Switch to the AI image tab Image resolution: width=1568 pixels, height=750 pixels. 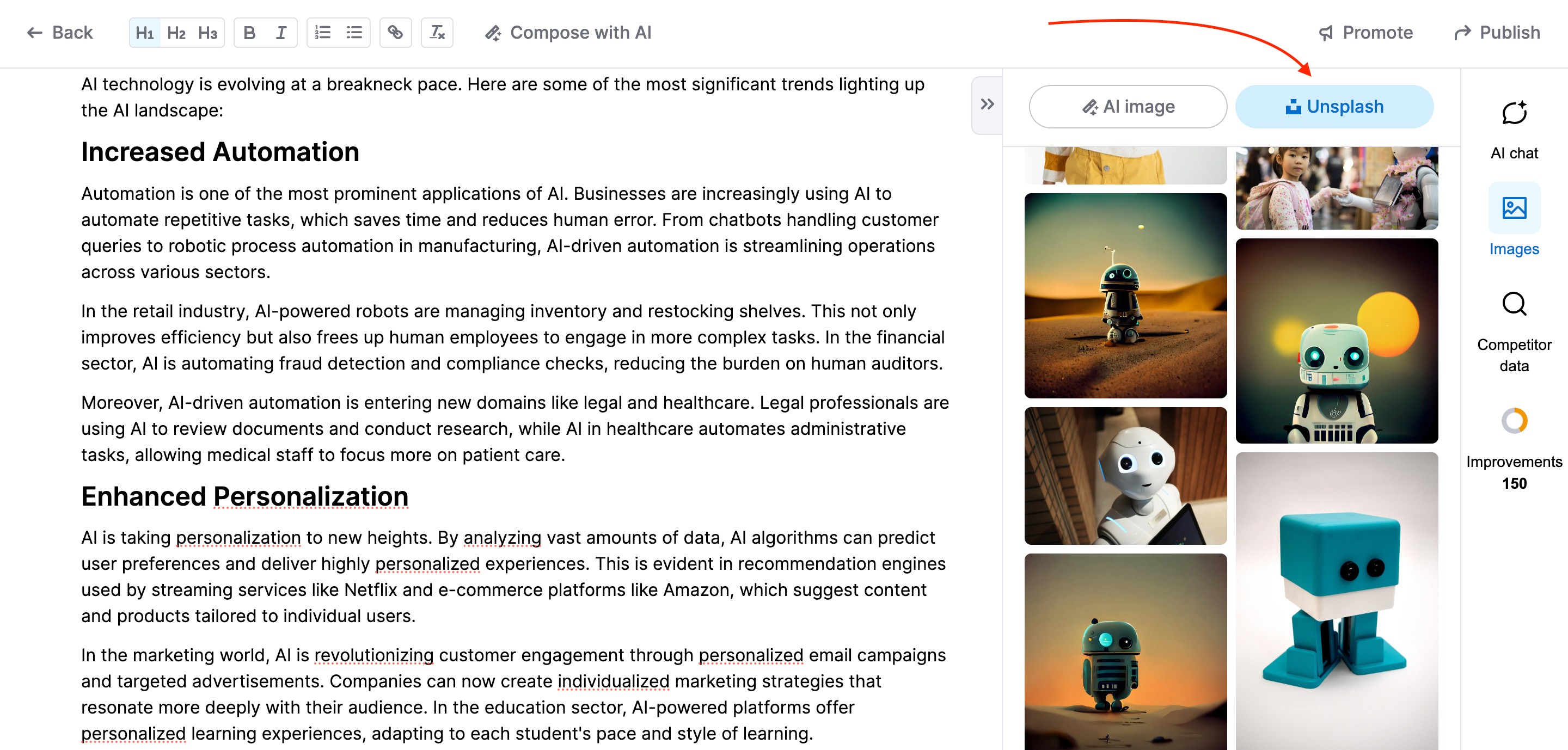[1127, 107]
